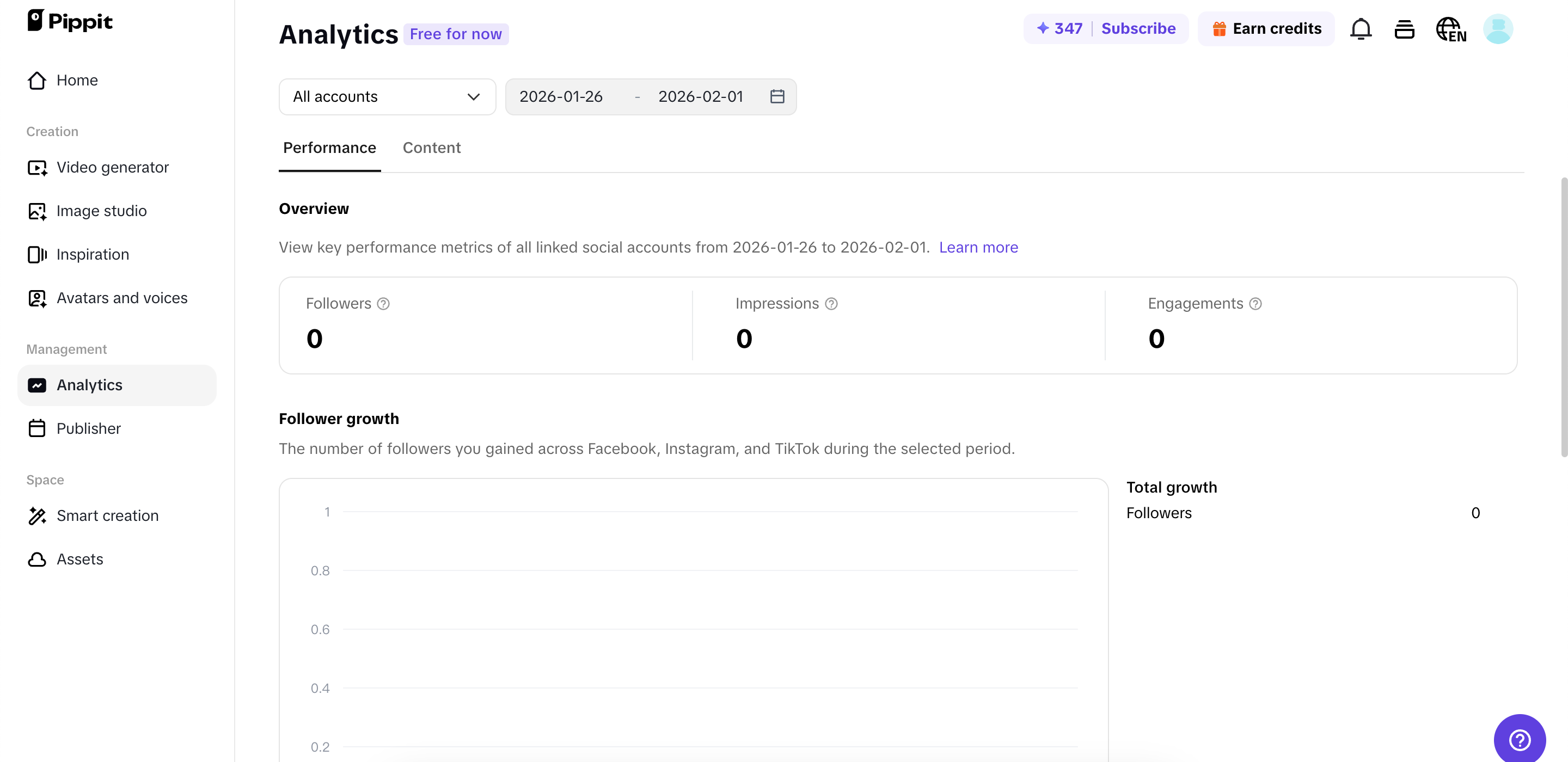This screenshot has height=762, width=1568.
Task: Select the Performance tab
Action: pyautogui.click(x=329, y=148)
